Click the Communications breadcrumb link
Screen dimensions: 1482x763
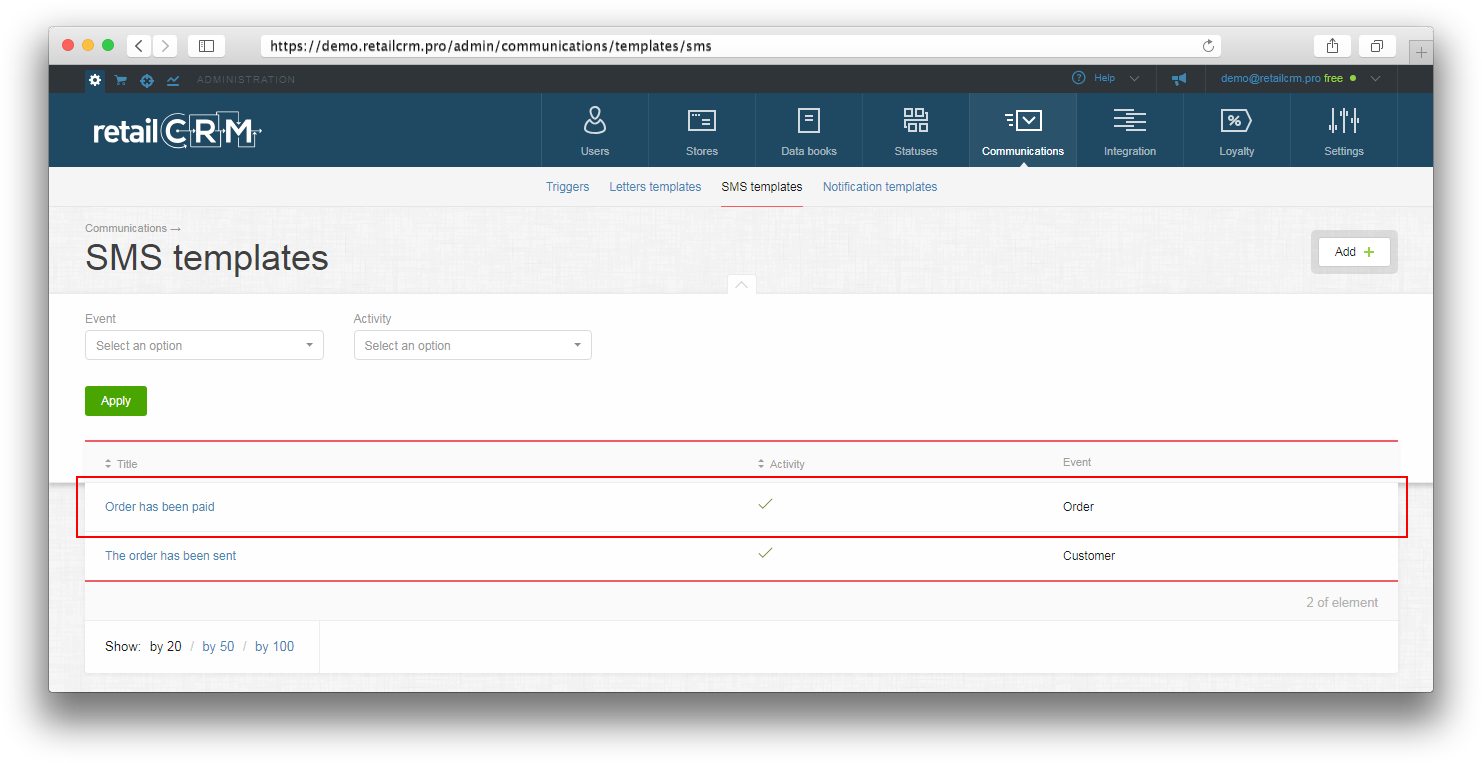pyautogui.click(x=126, y=228)
